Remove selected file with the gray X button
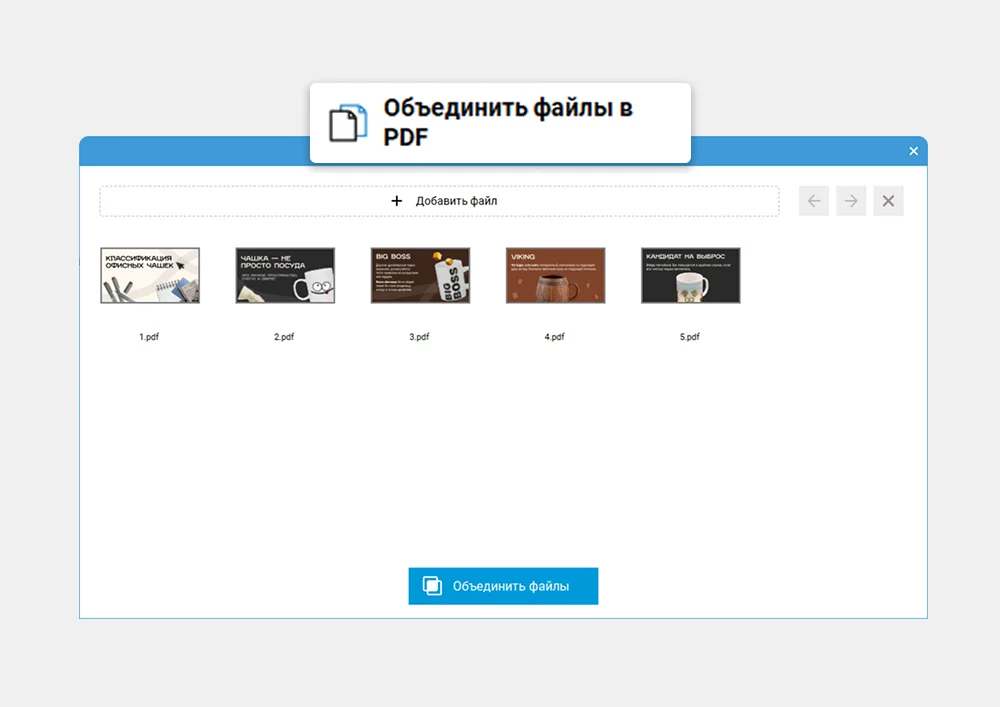Screen dimensions: 1000x707 [888, 201]
